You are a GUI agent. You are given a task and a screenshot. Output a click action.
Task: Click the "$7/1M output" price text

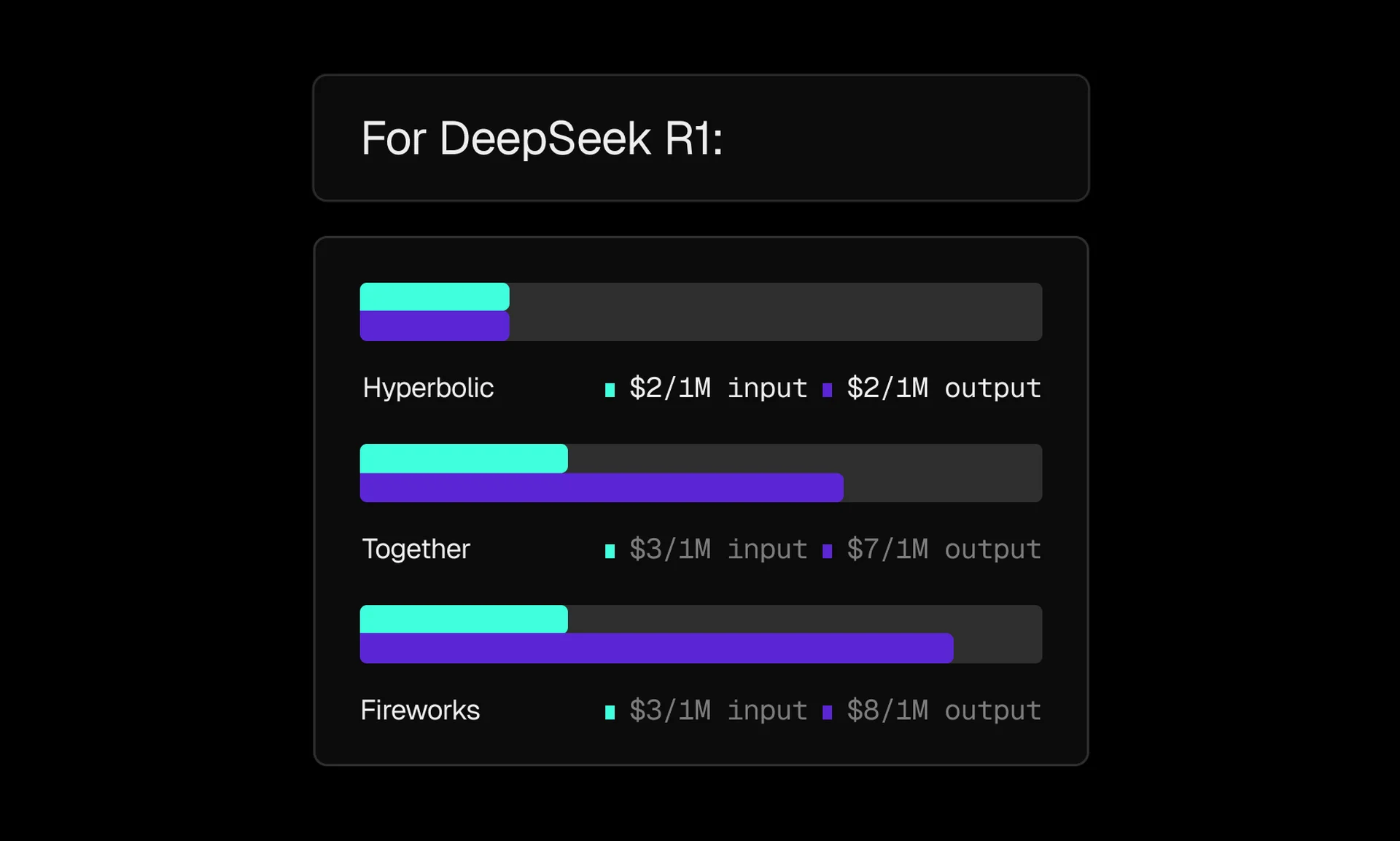click(944, 549)
